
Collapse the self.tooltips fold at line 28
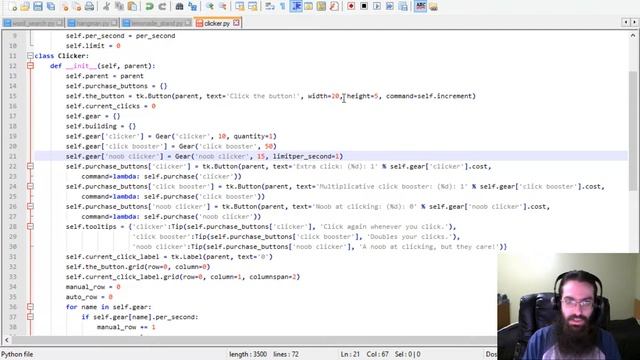[30, 226]
